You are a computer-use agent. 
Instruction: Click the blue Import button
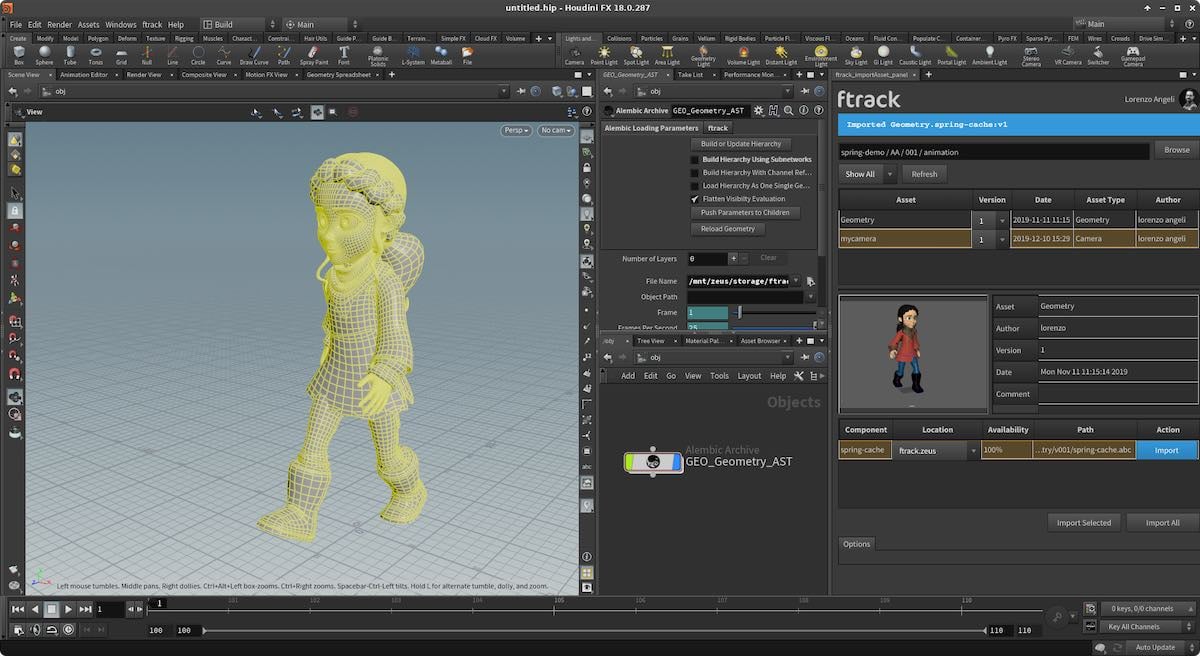[x=1167, y=450]
